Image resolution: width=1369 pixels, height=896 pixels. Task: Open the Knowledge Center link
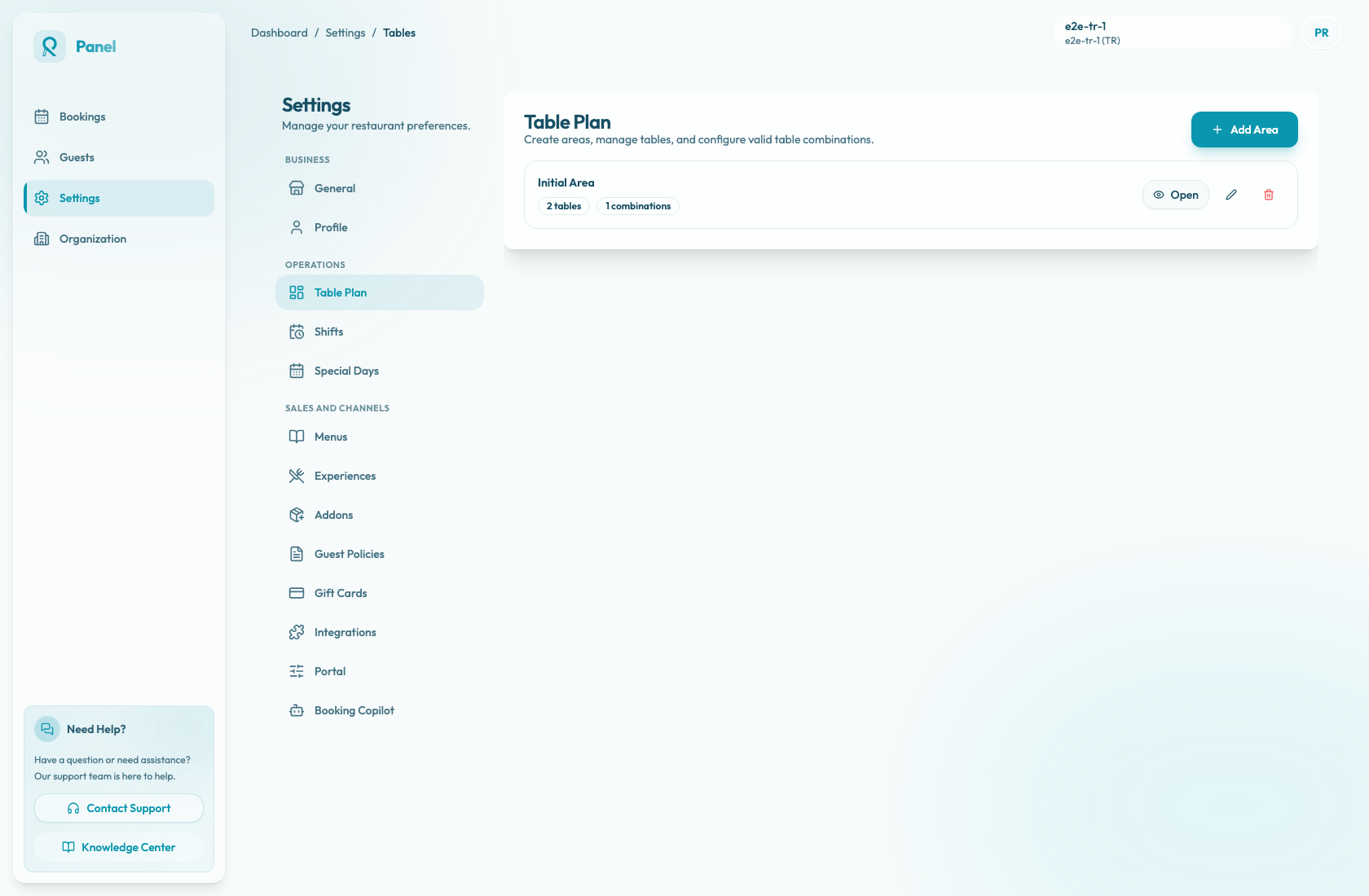pyautogui.click(x=119, y=847)
